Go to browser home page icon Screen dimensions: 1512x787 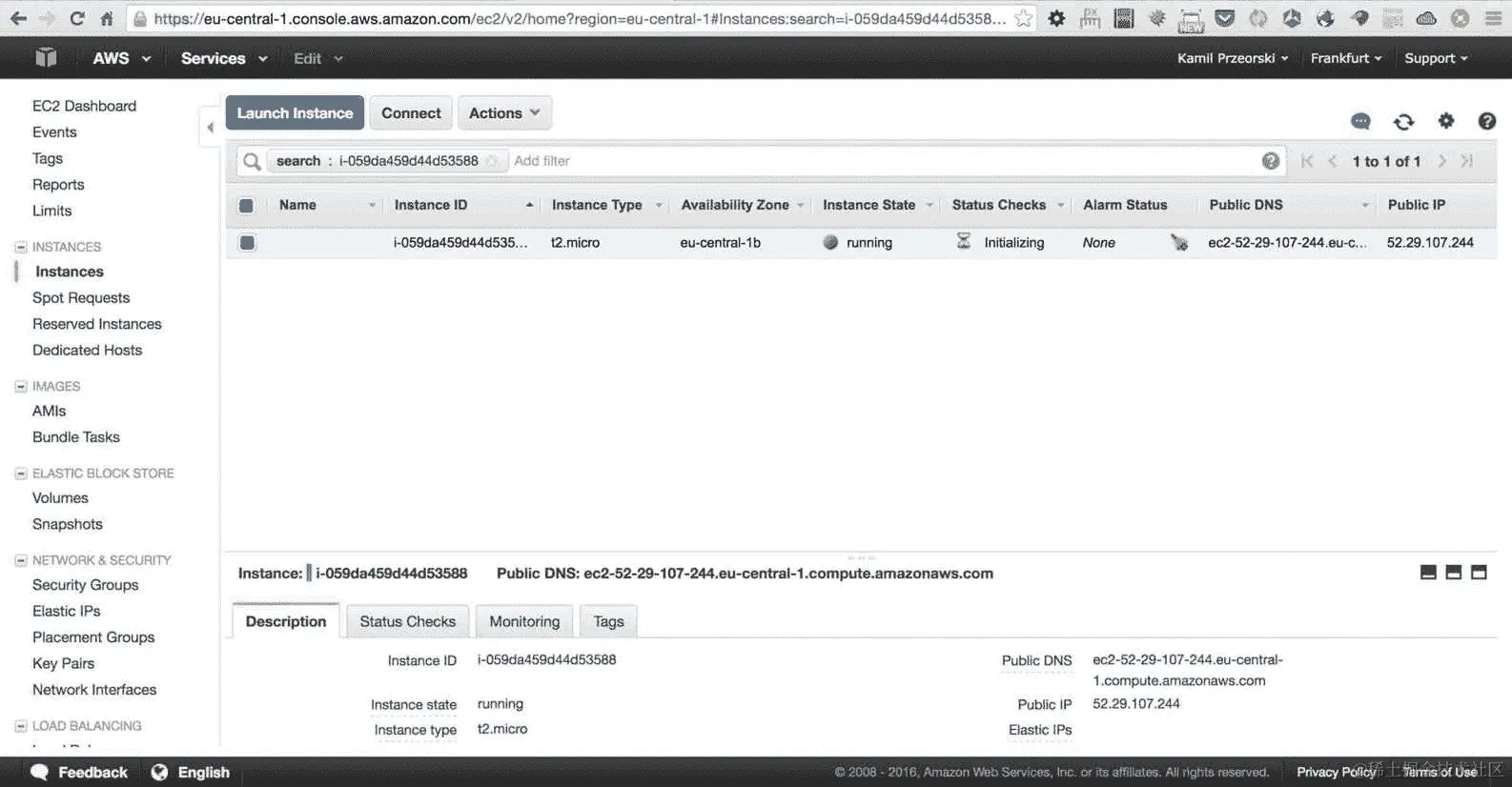[107, 18]
